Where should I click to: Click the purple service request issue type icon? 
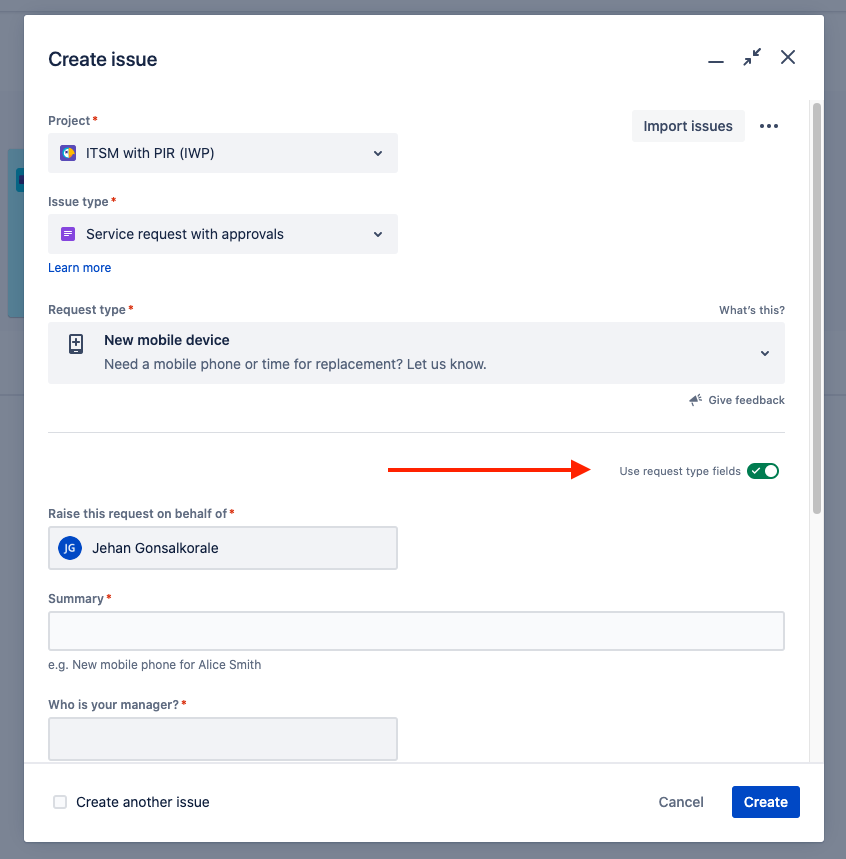click(x=68, y=234)
